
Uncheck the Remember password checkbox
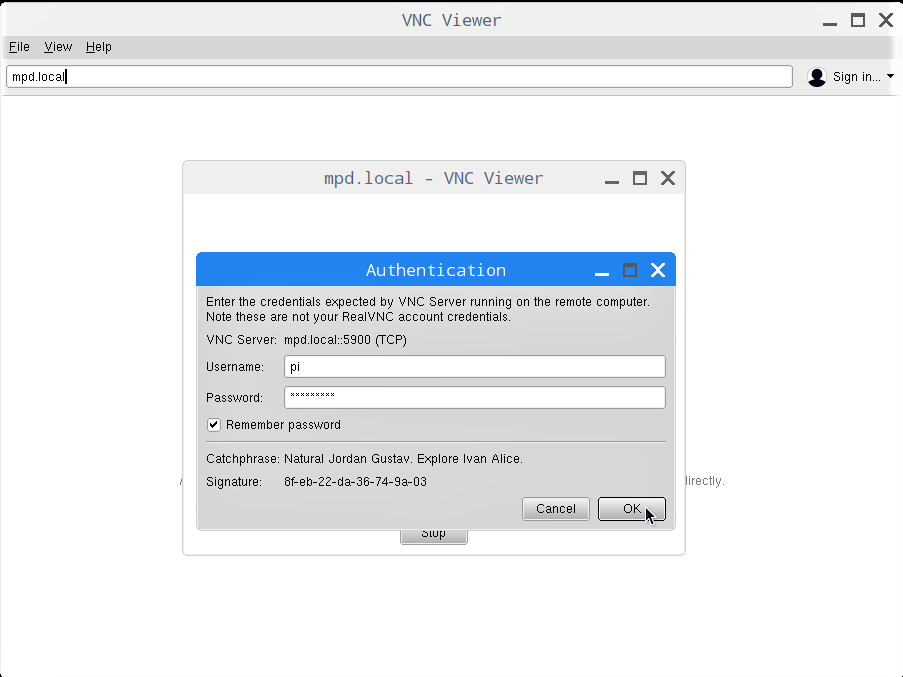point(214,425)
